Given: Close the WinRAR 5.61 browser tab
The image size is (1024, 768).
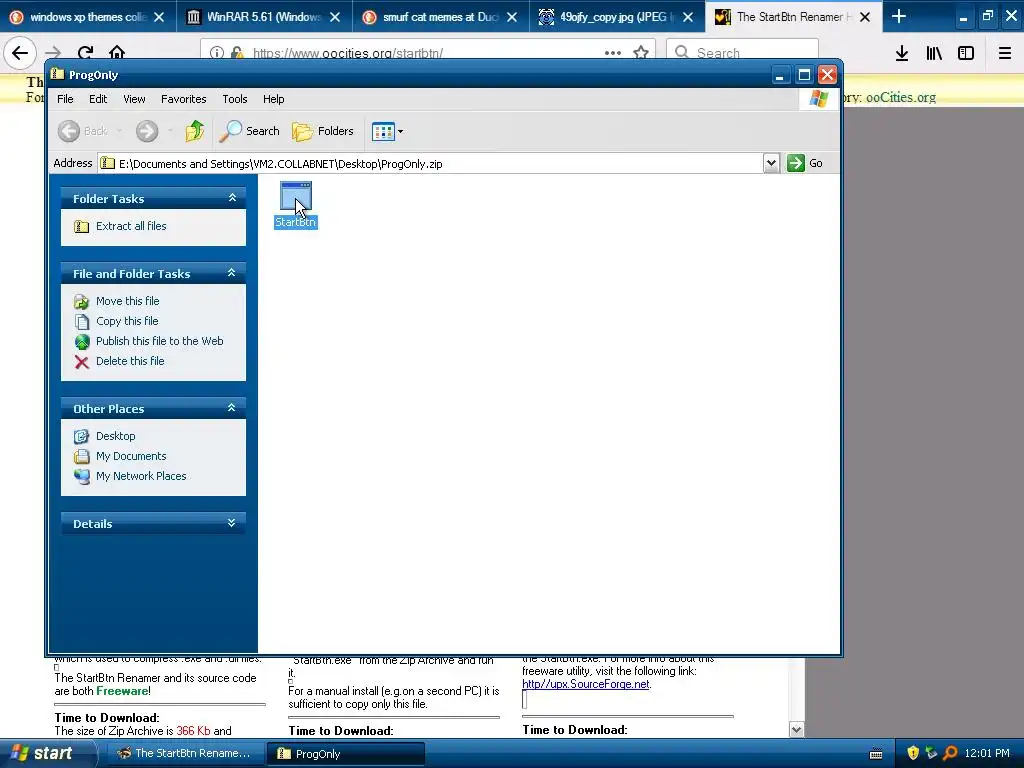Looking at the screenshot, I should click(335, 17).
